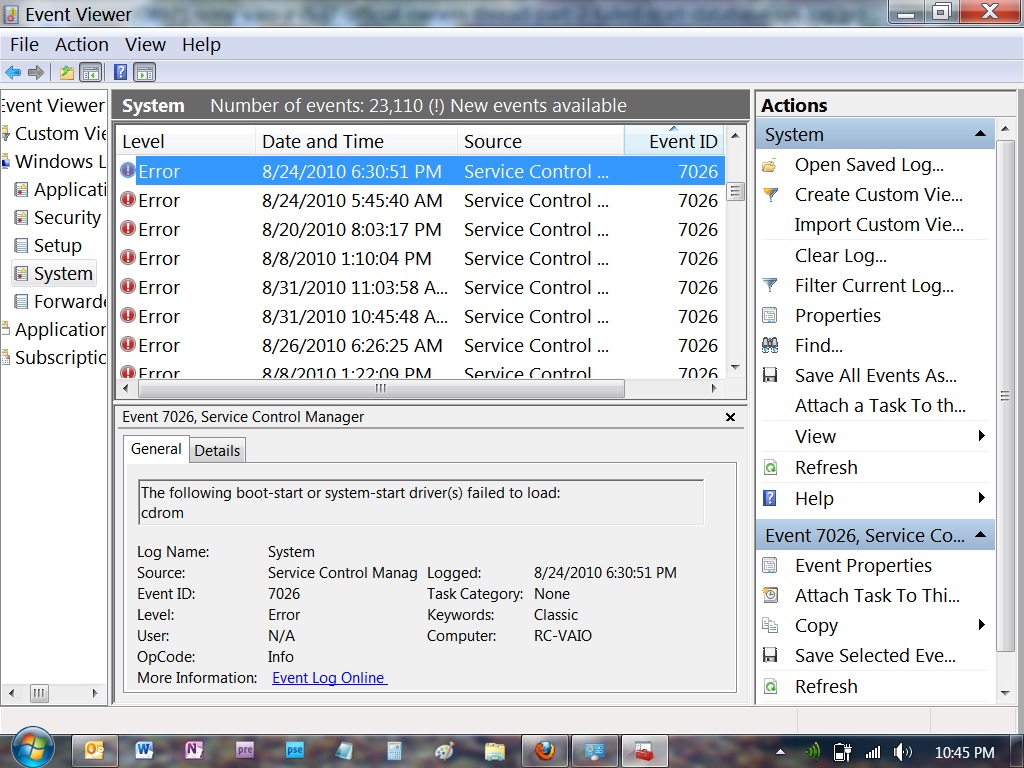This screenshot has width=1024, height=768.
Task: Expand the View submenu arrow
Action: [981, 436]
